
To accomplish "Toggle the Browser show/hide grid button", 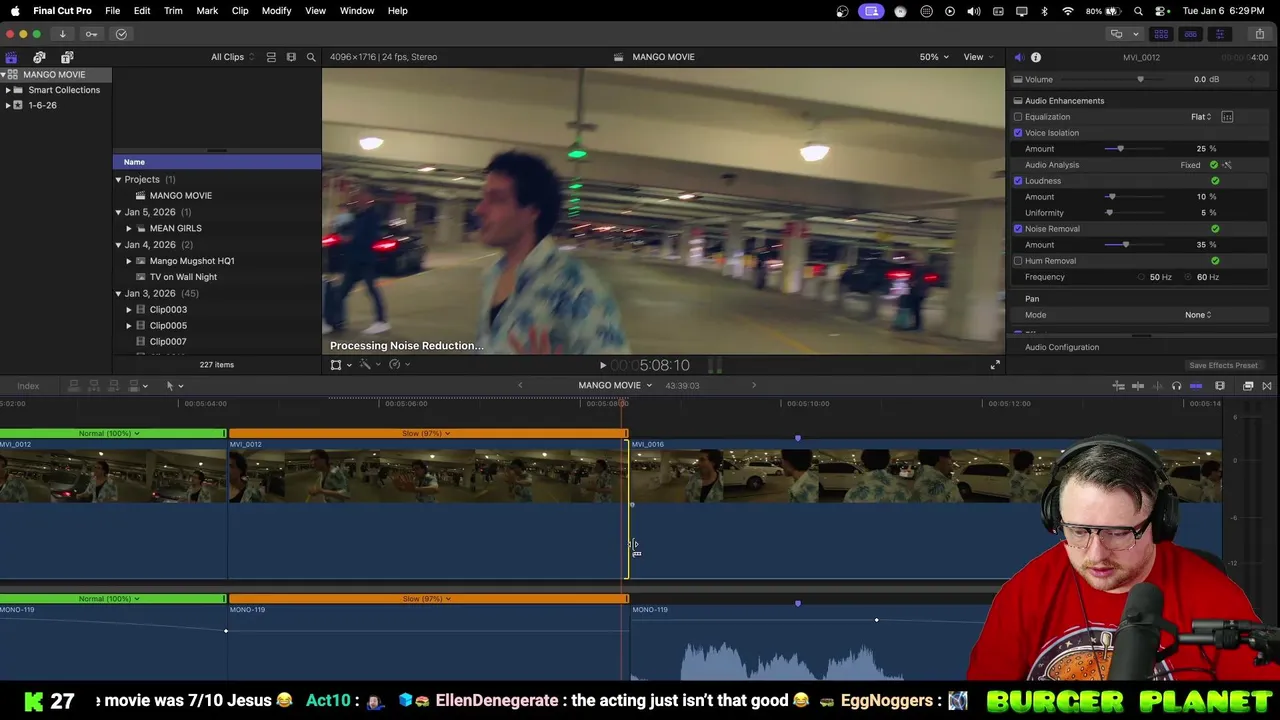I will tap(1161, 34).
